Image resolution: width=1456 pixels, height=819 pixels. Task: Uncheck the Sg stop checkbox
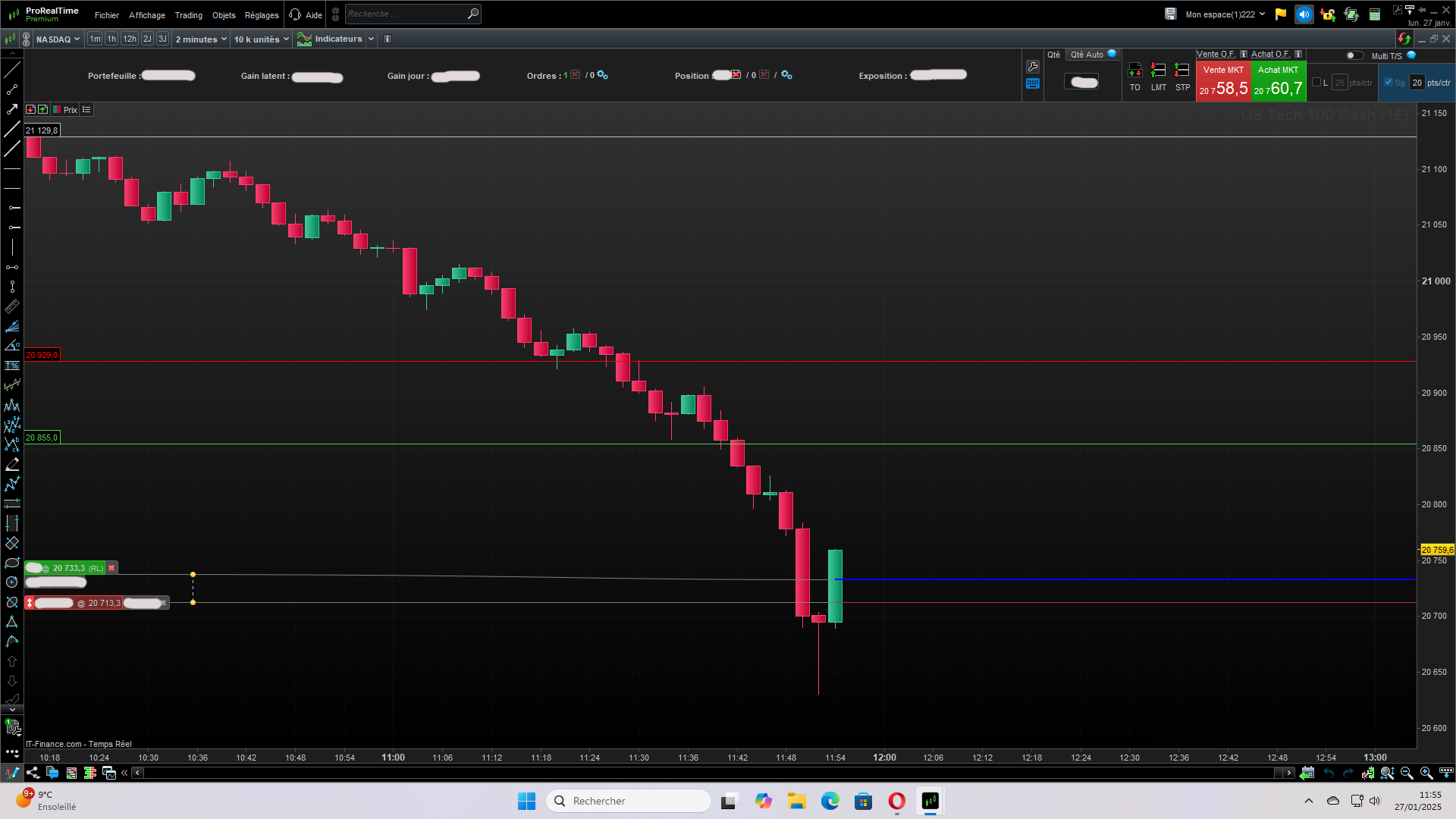pyautogui.click(x=1389, y=83)
